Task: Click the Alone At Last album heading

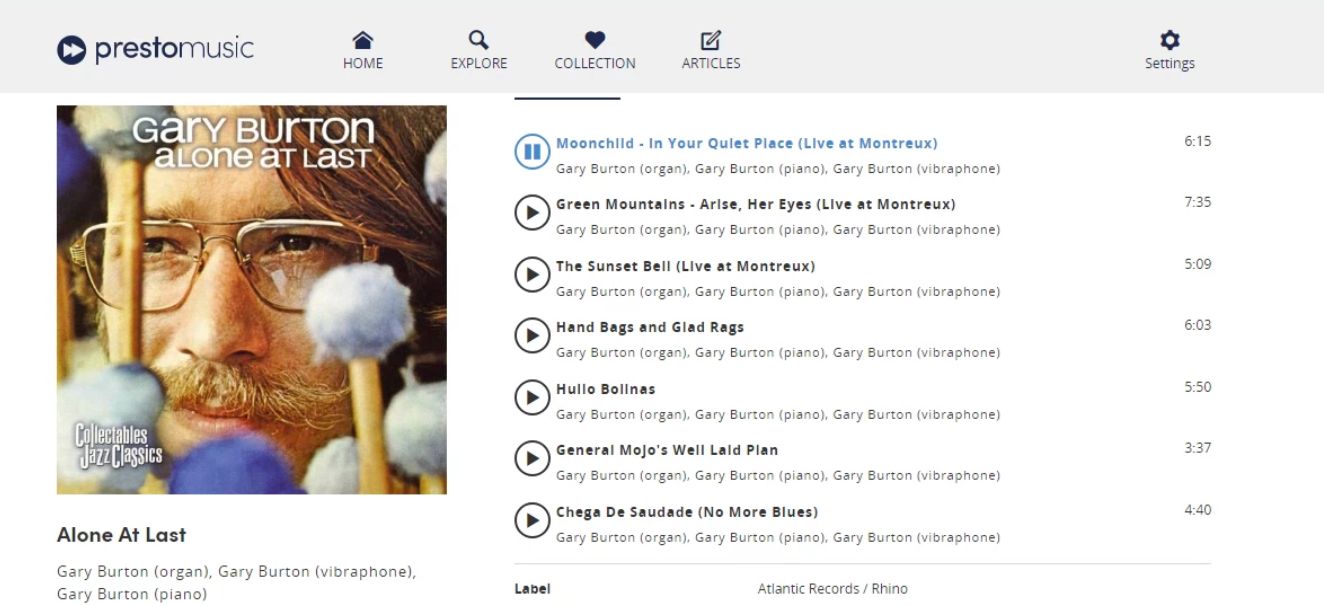Action: pos(122,535)
